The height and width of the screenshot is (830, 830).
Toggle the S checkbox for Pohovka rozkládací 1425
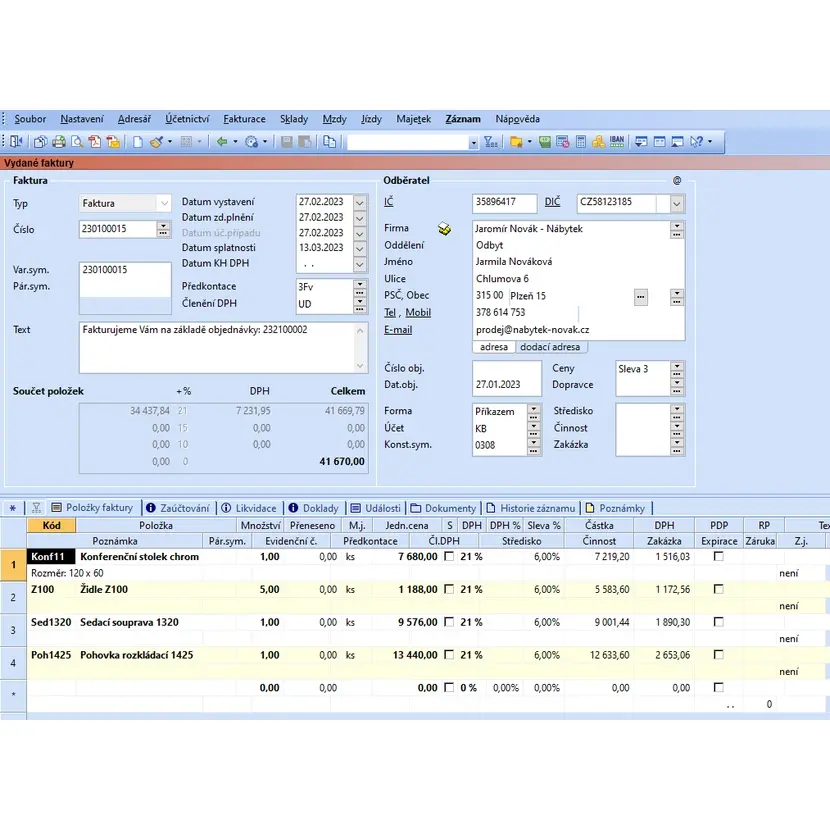point(449,655)
